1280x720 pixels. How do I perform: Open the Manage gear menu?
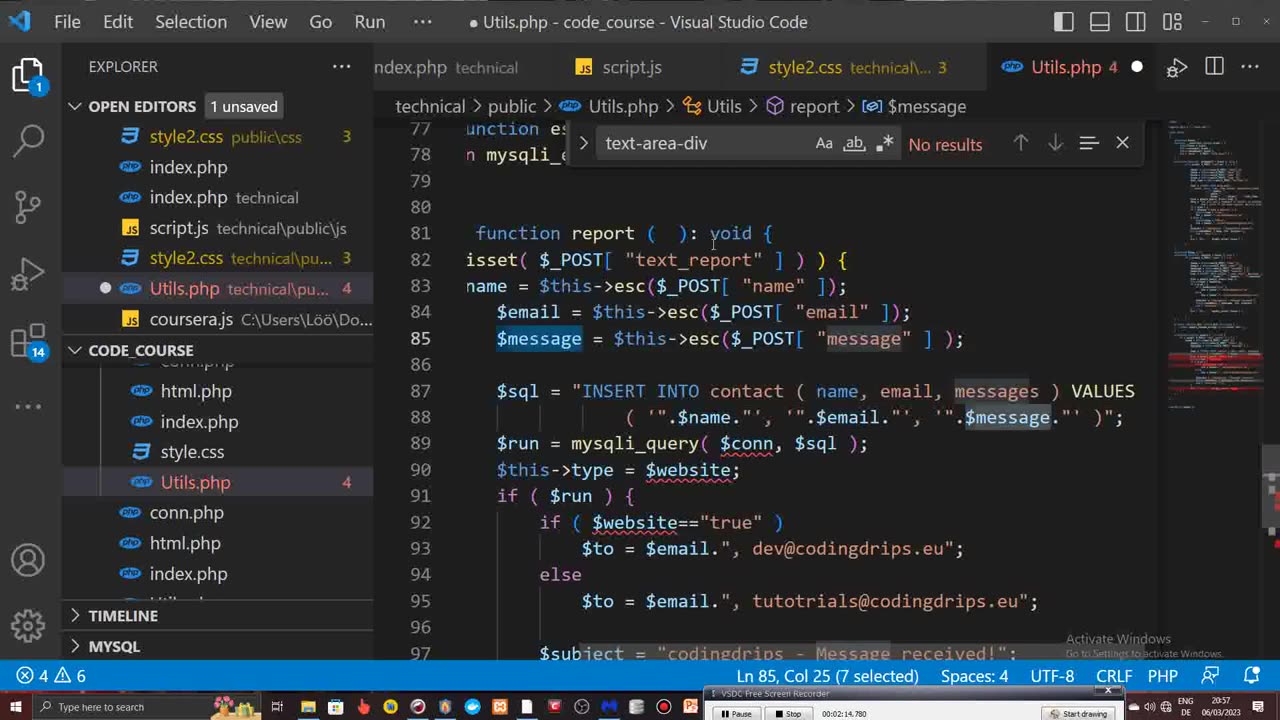pos(28,625)
